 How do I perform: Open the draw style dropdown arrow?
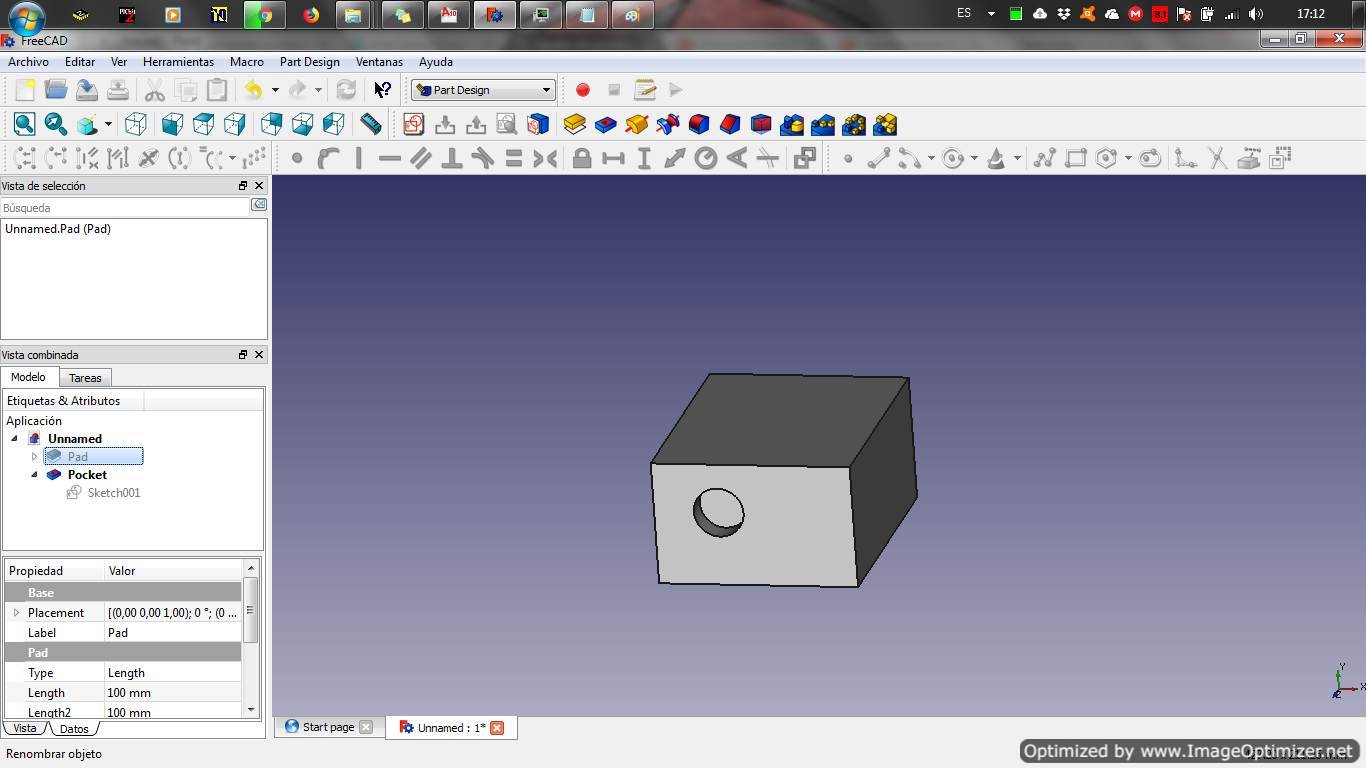pos(108,124)
